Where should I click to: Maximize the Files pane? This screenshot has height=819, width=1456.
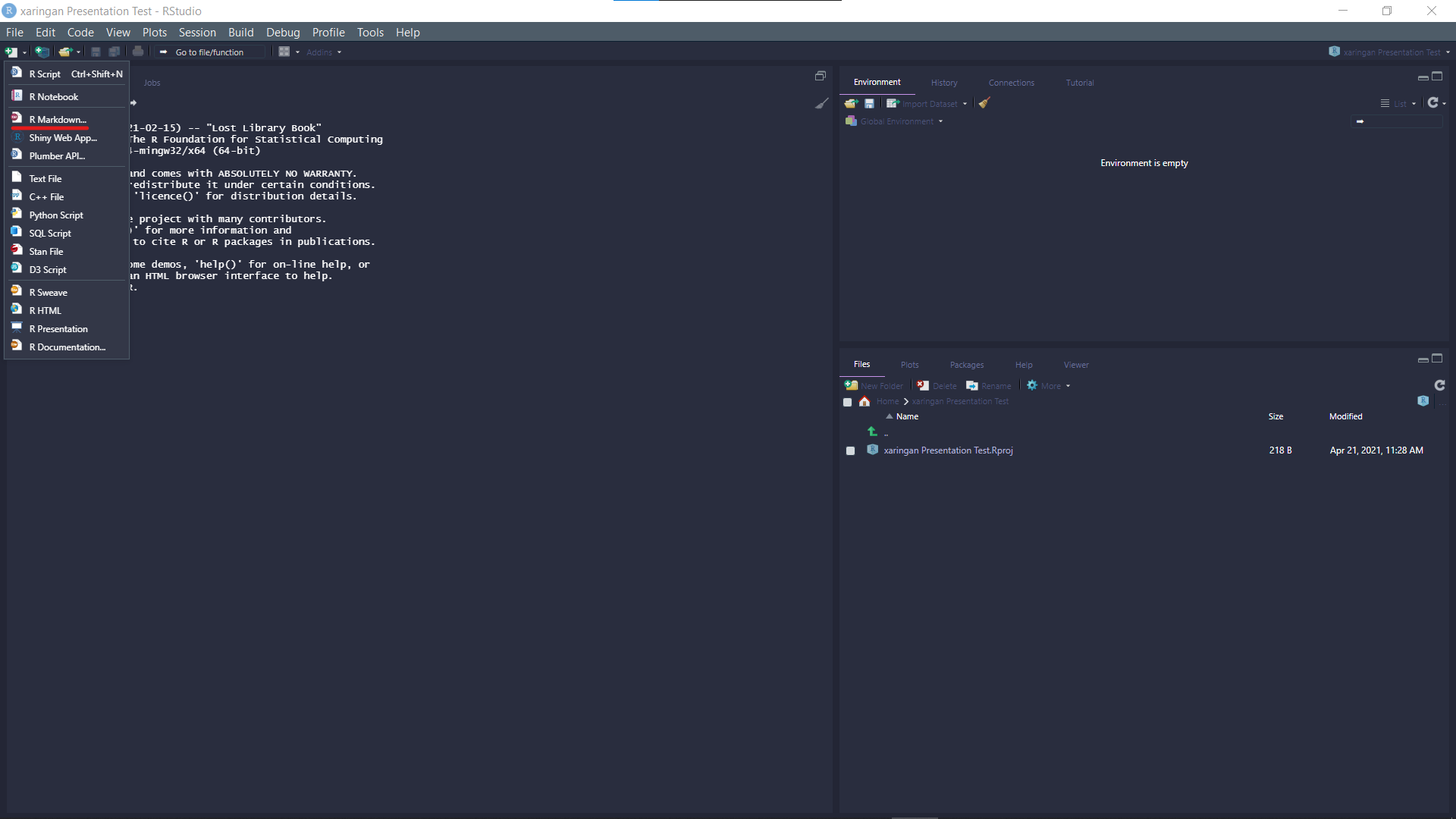[1437, 359]
